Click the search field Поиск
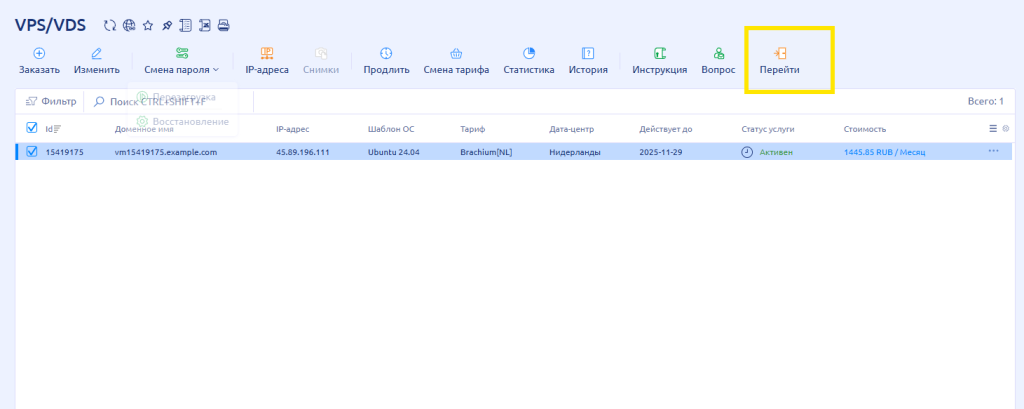This screenshot has height=409, width=1024. click(x=160, y=101)
